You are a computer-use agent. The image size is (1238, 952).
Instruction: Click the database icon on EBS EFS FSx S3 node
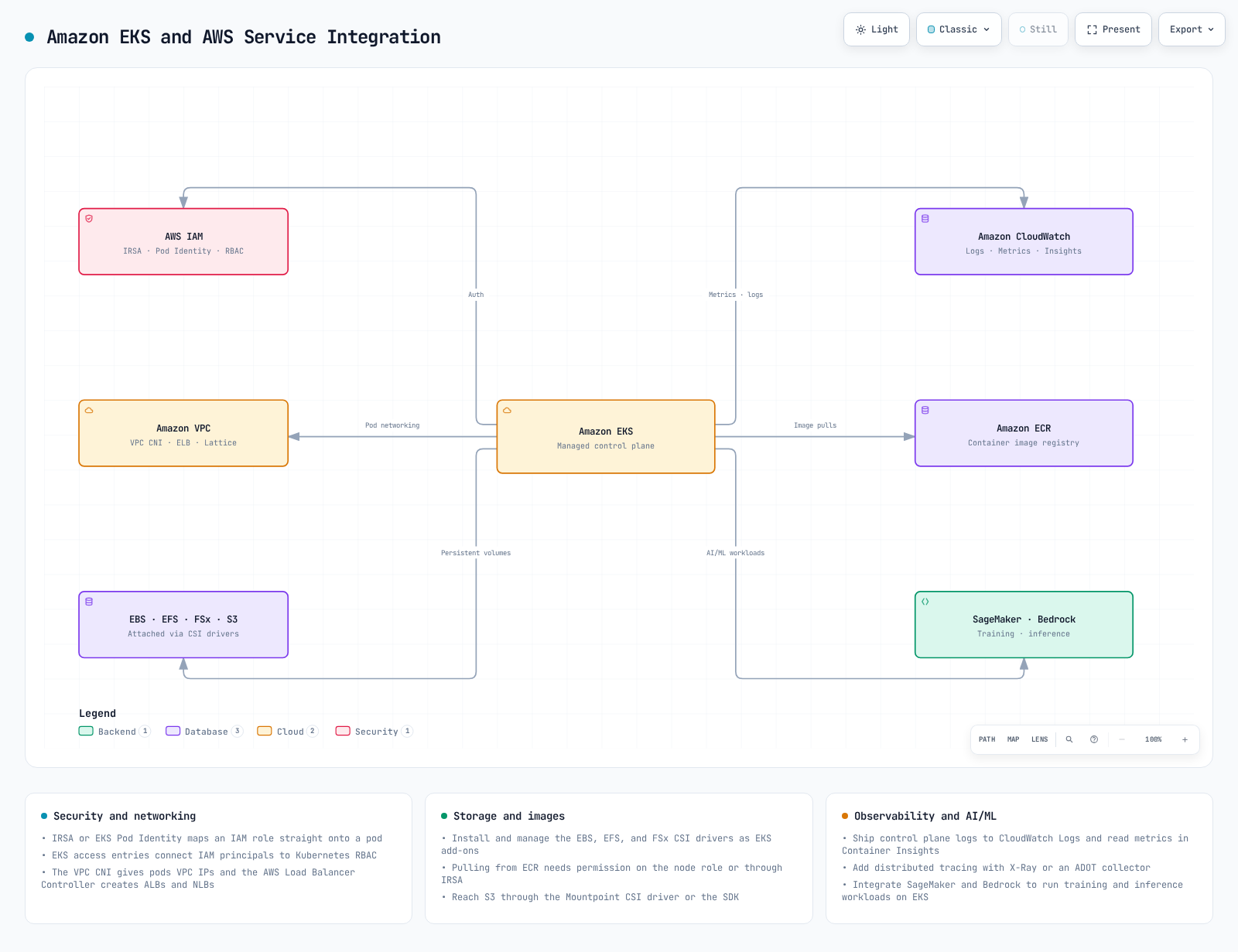pyautogui.click(x=89, y=602)
